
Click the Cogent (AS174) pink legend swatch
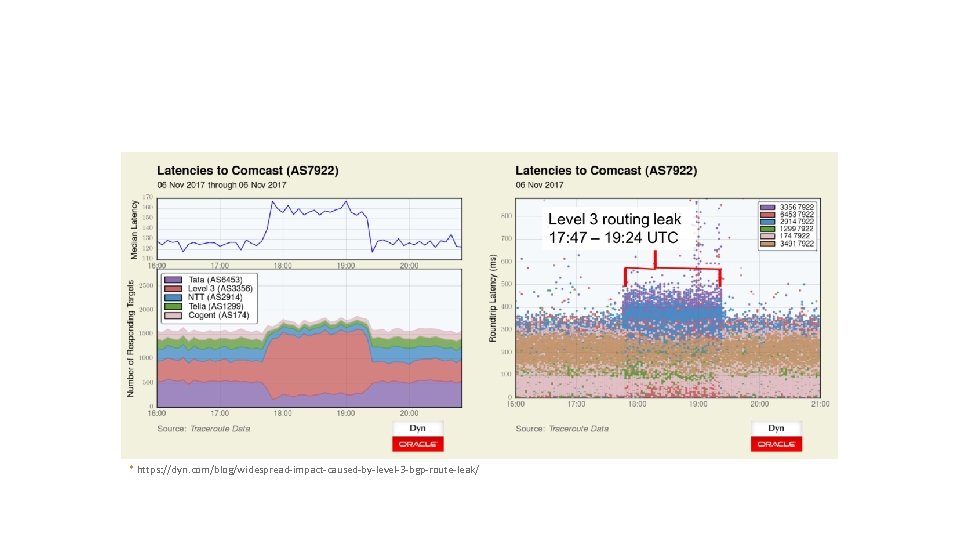point(173,315)
